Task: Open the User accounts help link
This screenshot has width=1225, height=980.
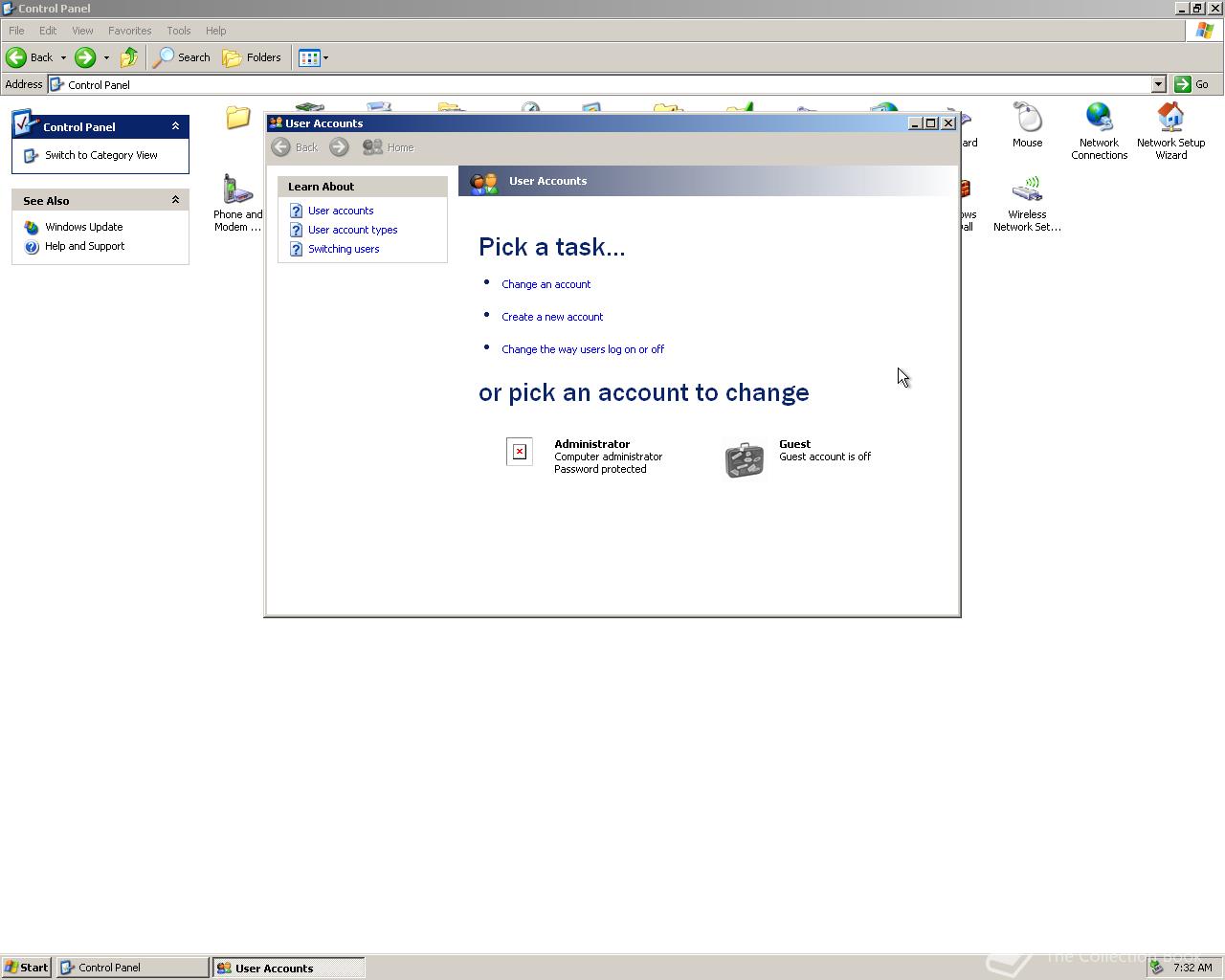Action: (341, 211)
